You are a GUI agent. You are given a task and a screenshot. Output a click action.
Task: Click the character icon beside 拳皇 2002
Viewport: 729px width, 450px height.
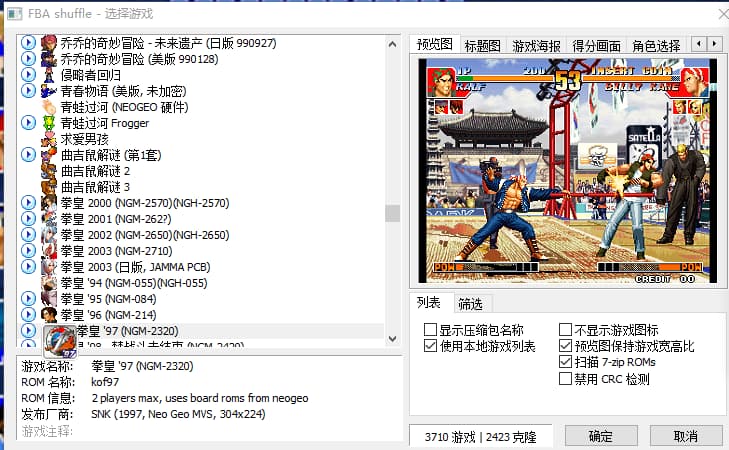[48, 235]
